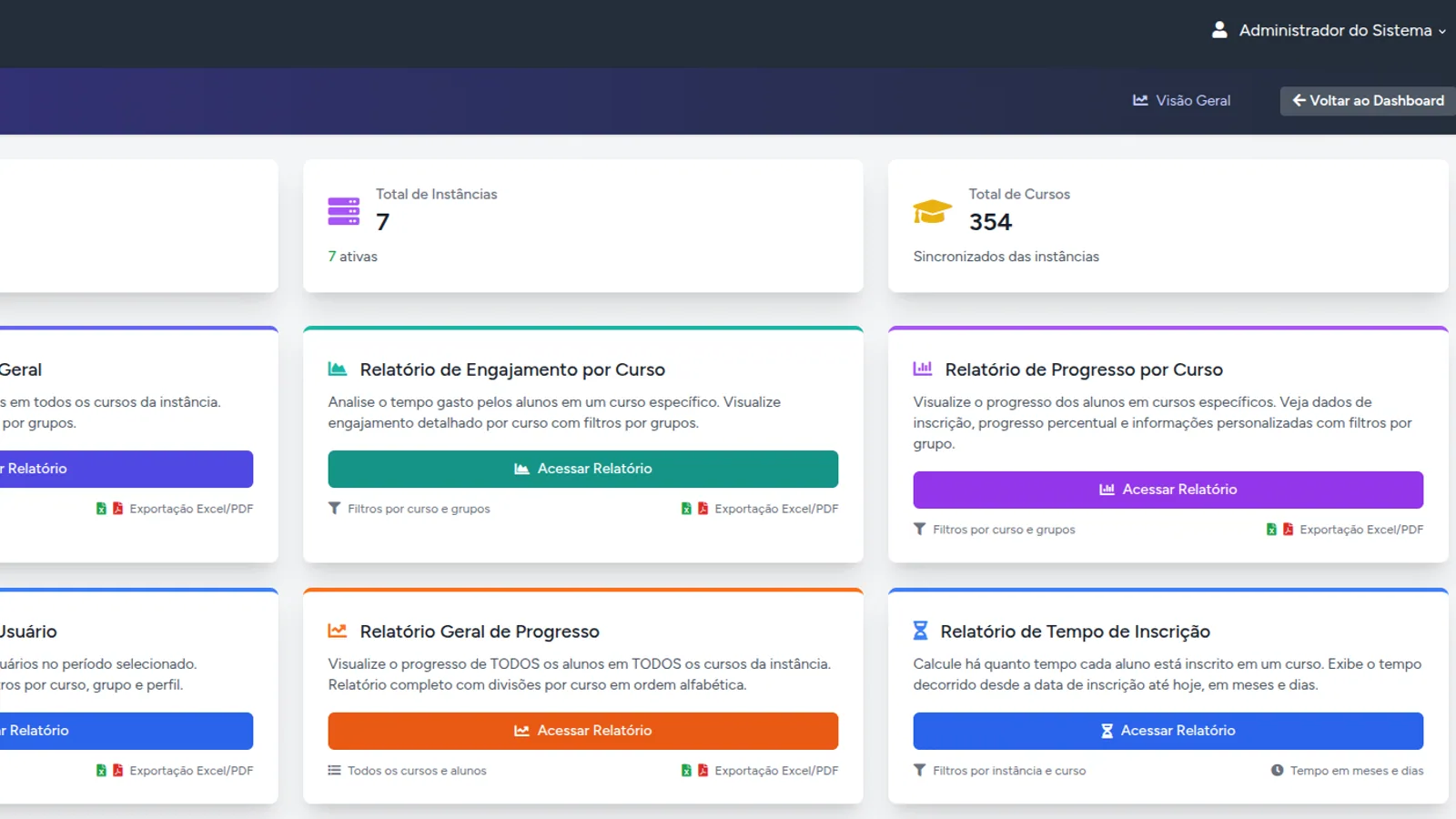Click the yellow graduation cap icon
This screenshot has height=819, width=1456.
pyautogui.click(x=933, y=211)
